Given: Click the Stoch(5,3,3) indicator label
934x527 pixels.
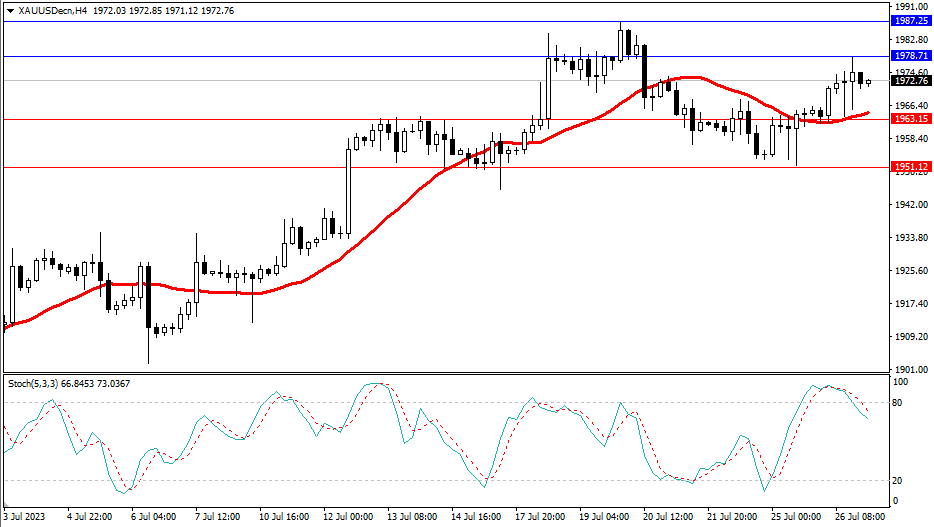Looking at the screenshot, I should [34, 383].
